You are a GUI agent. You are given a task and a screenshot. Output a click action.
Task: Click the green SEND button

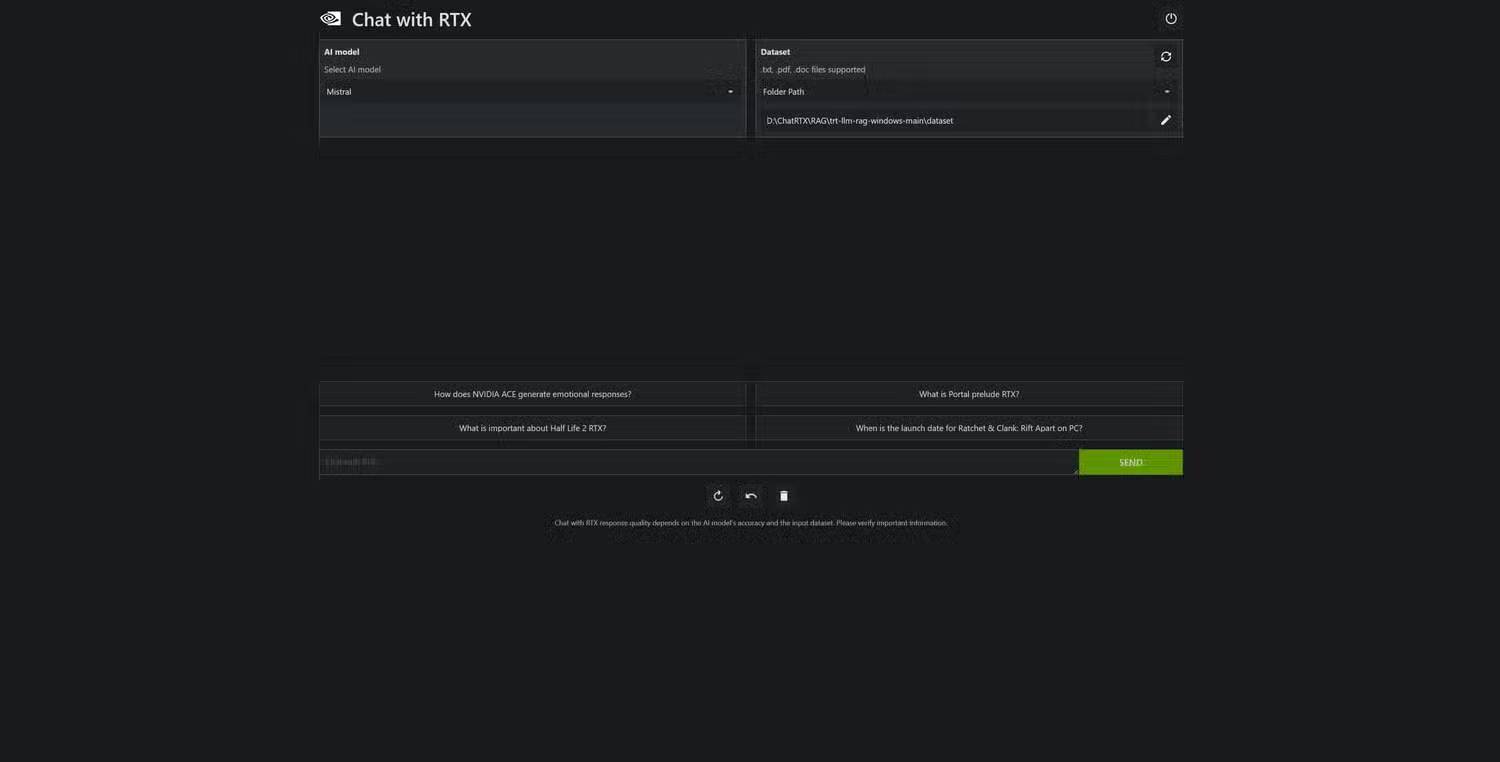pos(1131,462)
